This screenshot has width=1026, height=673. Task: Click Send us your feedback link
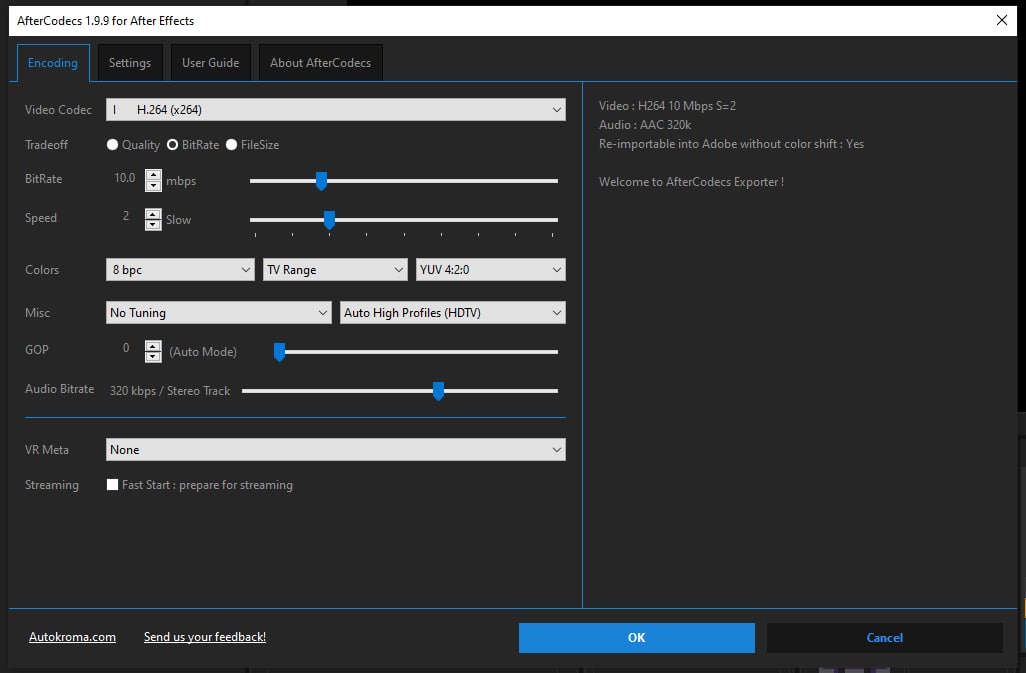[x=205, y=637]
